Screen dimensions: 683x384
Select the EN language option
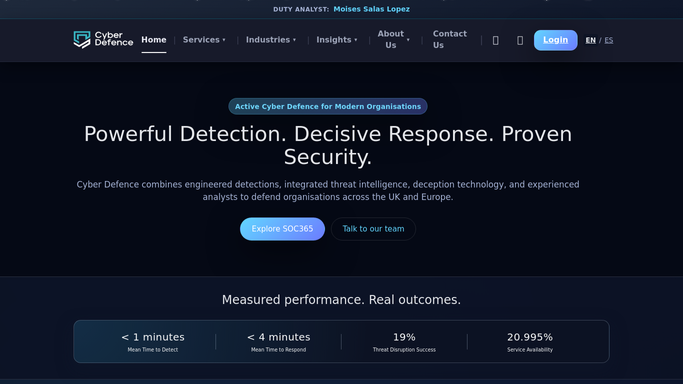(590, 40)
